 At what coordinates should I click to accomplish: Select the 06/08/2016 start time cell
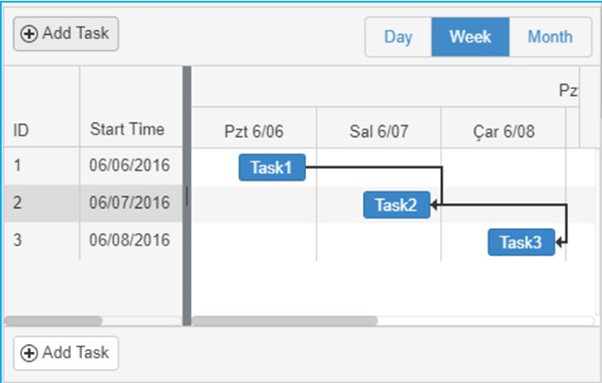tap(131, 241)
